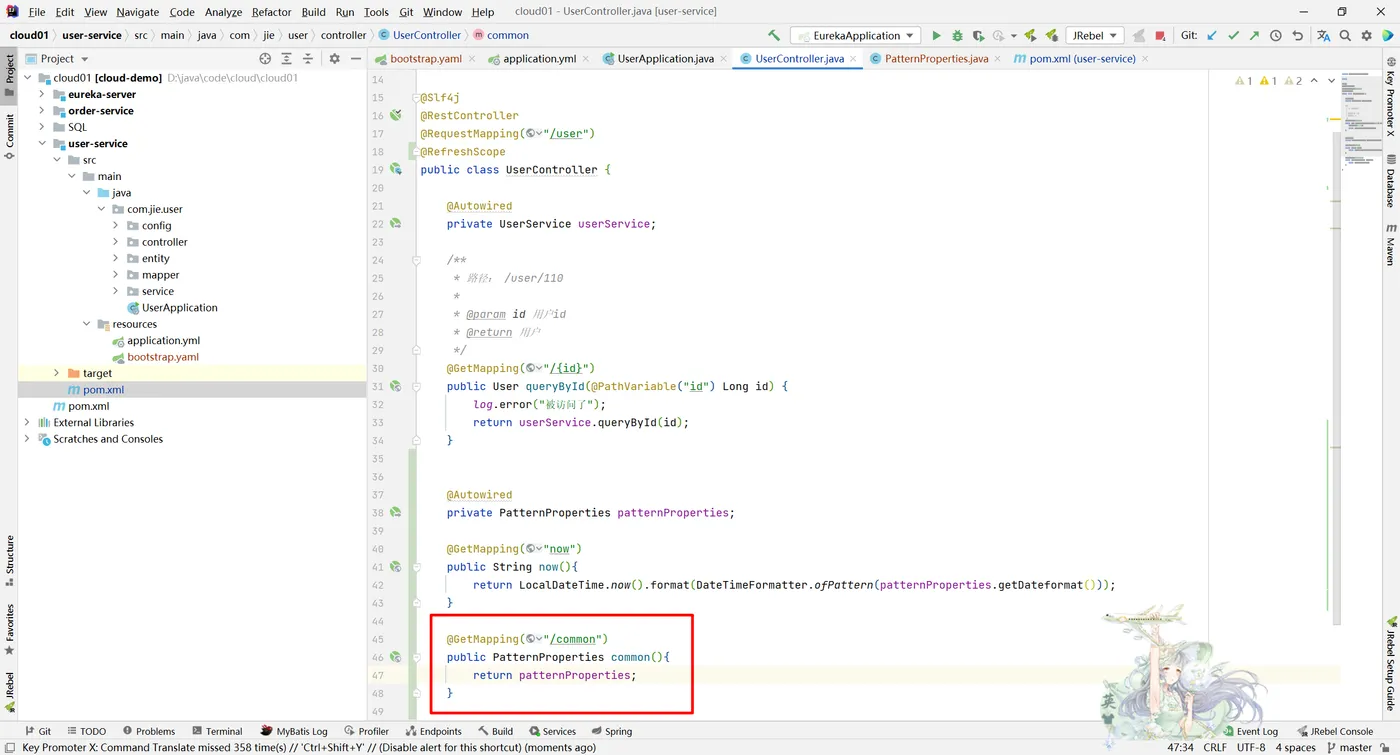Run with JRebel rocket icon
The width and height of the screenshot is (1400, 755).
point(1030,35)
